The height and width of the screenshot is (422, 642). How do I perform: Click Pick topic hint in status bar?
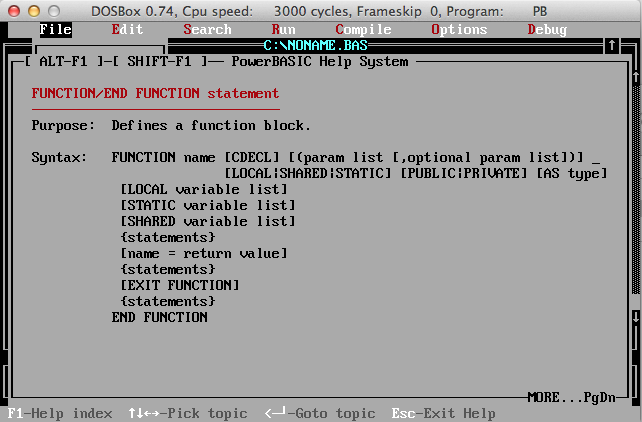pyautogui.click(x=188, y=413)
